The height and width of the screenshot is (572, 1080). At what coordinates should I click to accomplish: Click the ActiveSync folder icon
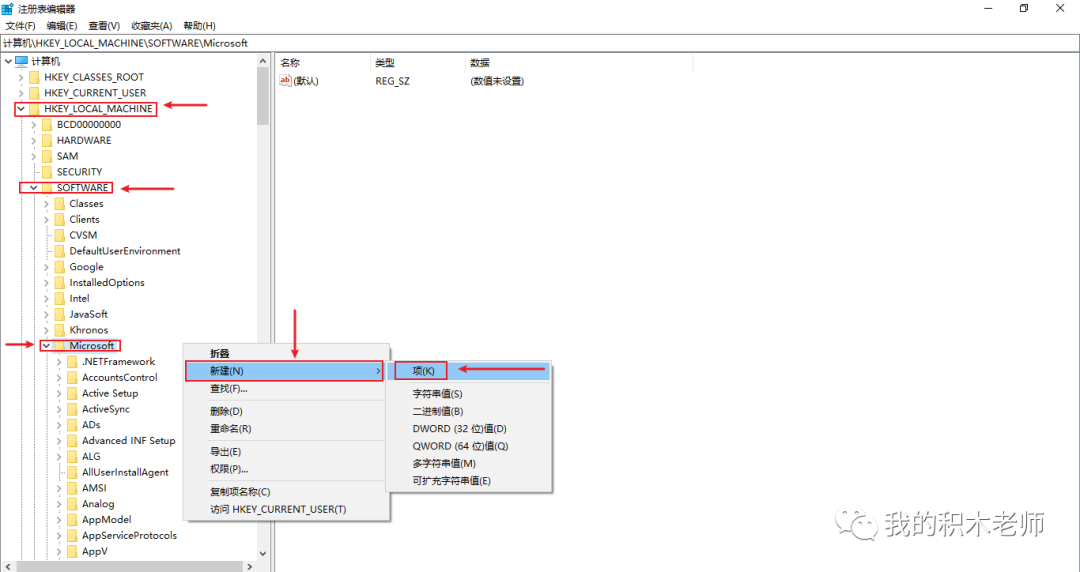pos(72,409)
